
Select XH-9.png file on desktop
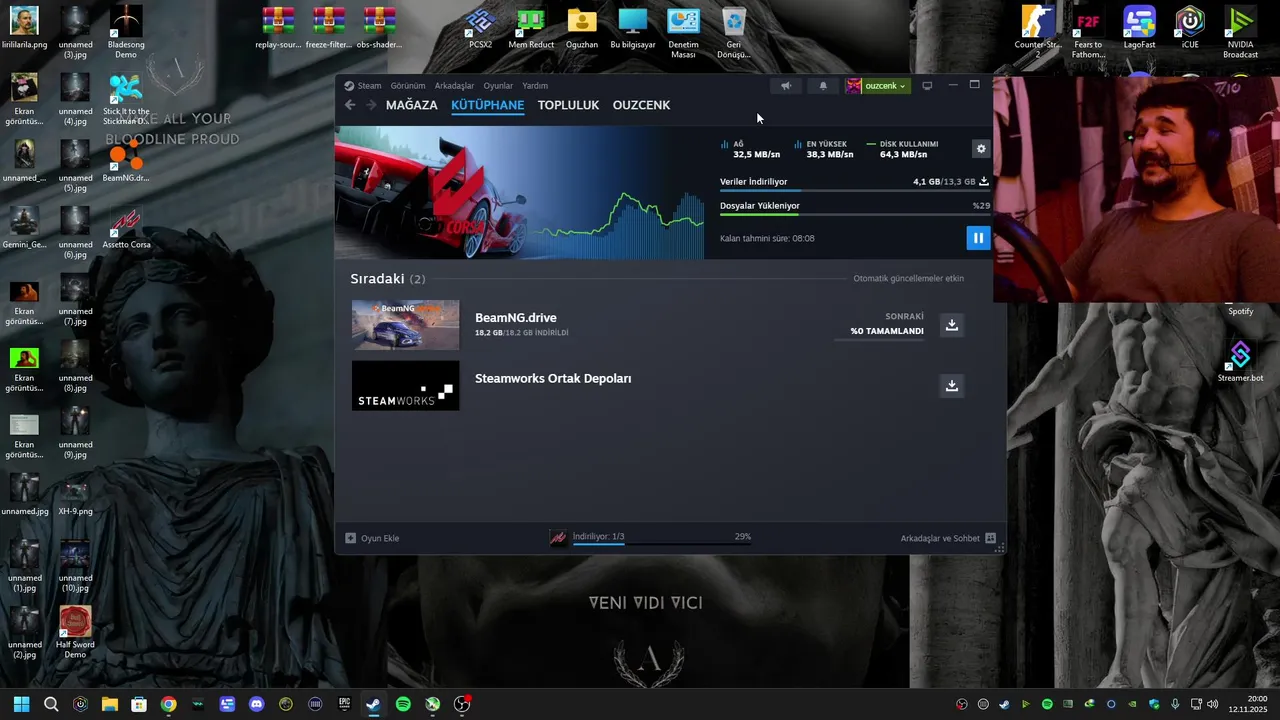[x=75, y=495]
